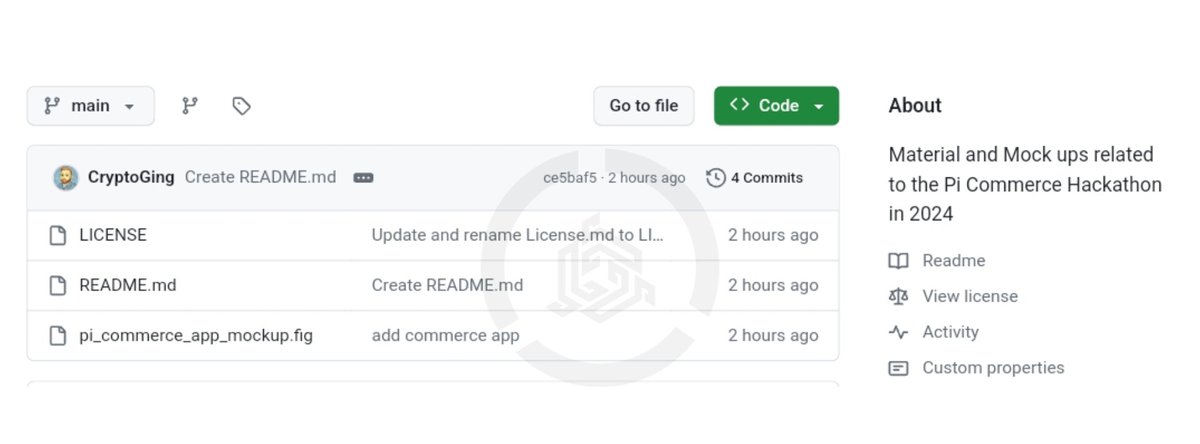
Task: Click the scales icon beside View license
Action: coord(899,296)
